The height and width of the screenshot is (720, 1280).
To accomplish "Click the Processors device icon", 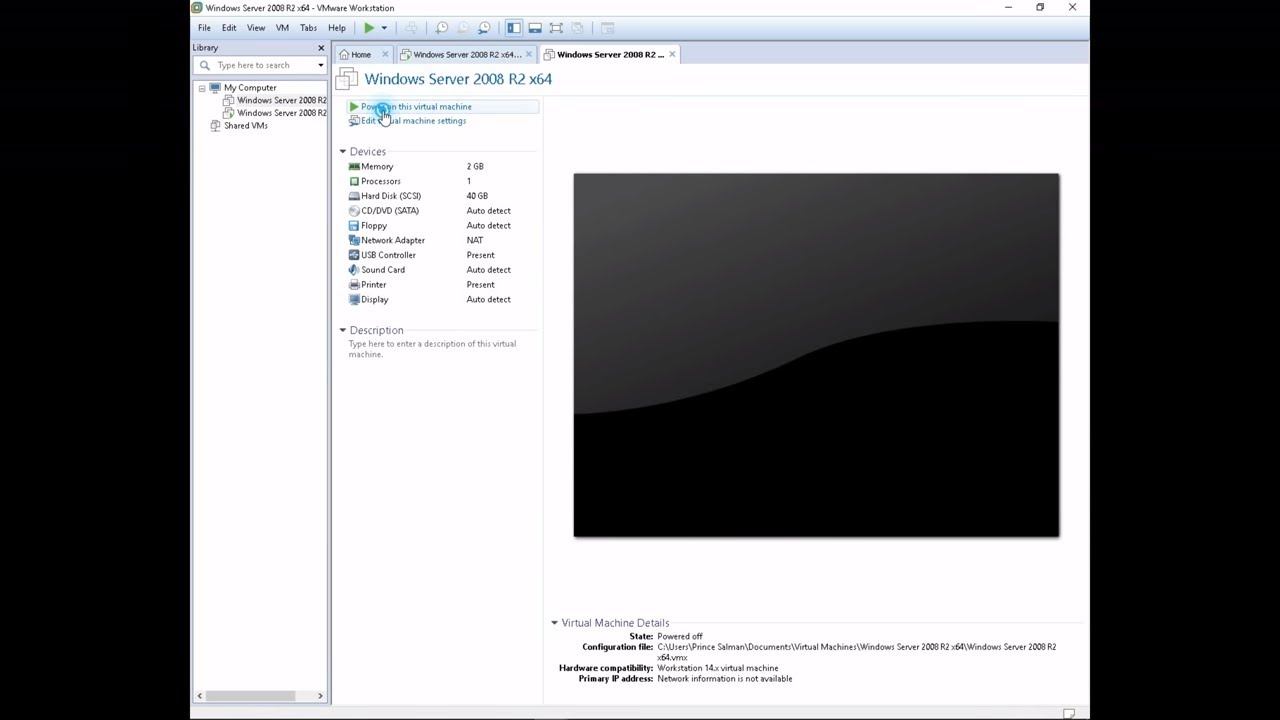I will (354, 181).
